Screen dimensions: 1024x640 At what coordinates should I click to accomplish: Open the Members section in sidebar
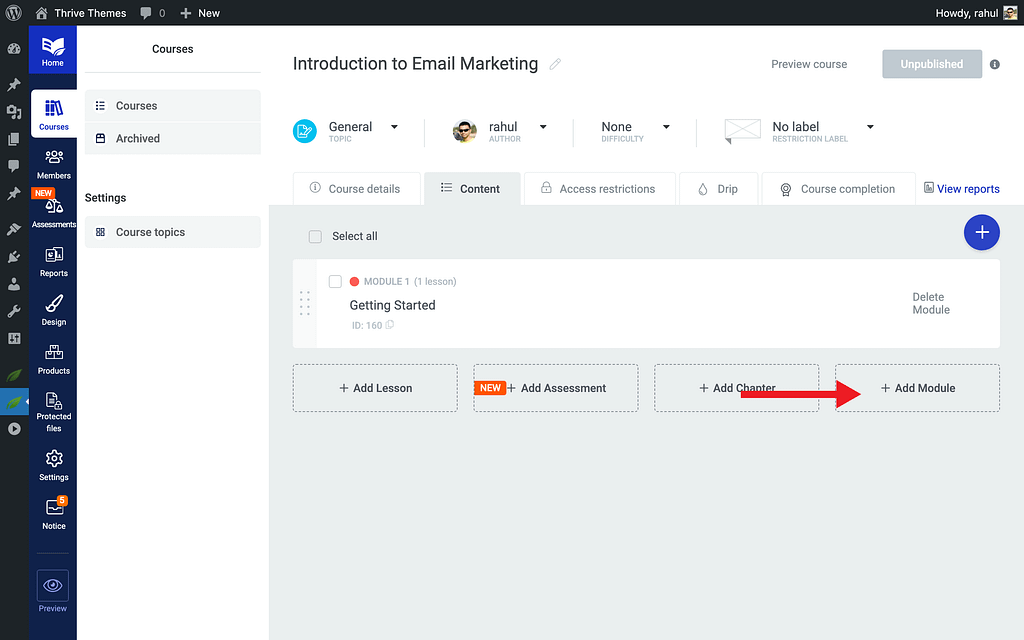click(x=54, y=163)
